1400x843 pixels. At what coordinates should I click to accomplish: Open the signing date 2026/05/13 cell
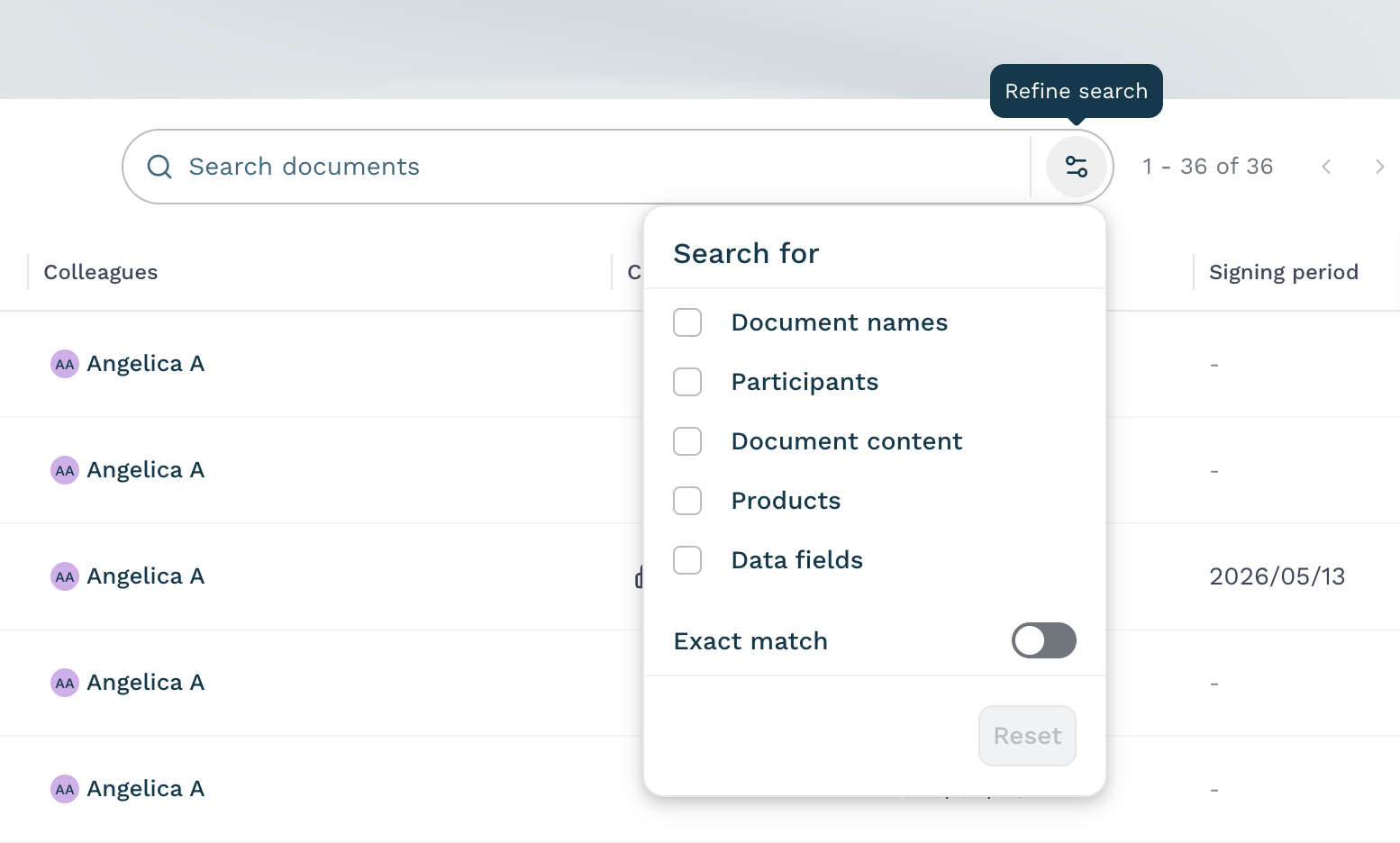coord(1277,576)
